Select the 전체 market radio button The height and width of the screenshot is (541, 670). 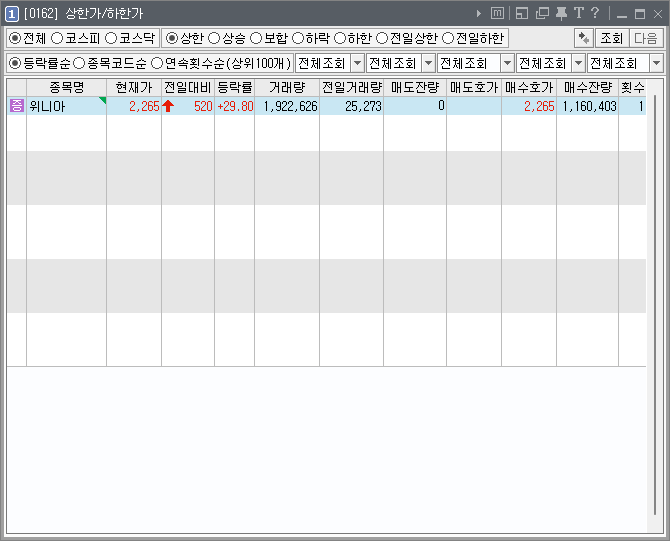click(x=15, y=38)
